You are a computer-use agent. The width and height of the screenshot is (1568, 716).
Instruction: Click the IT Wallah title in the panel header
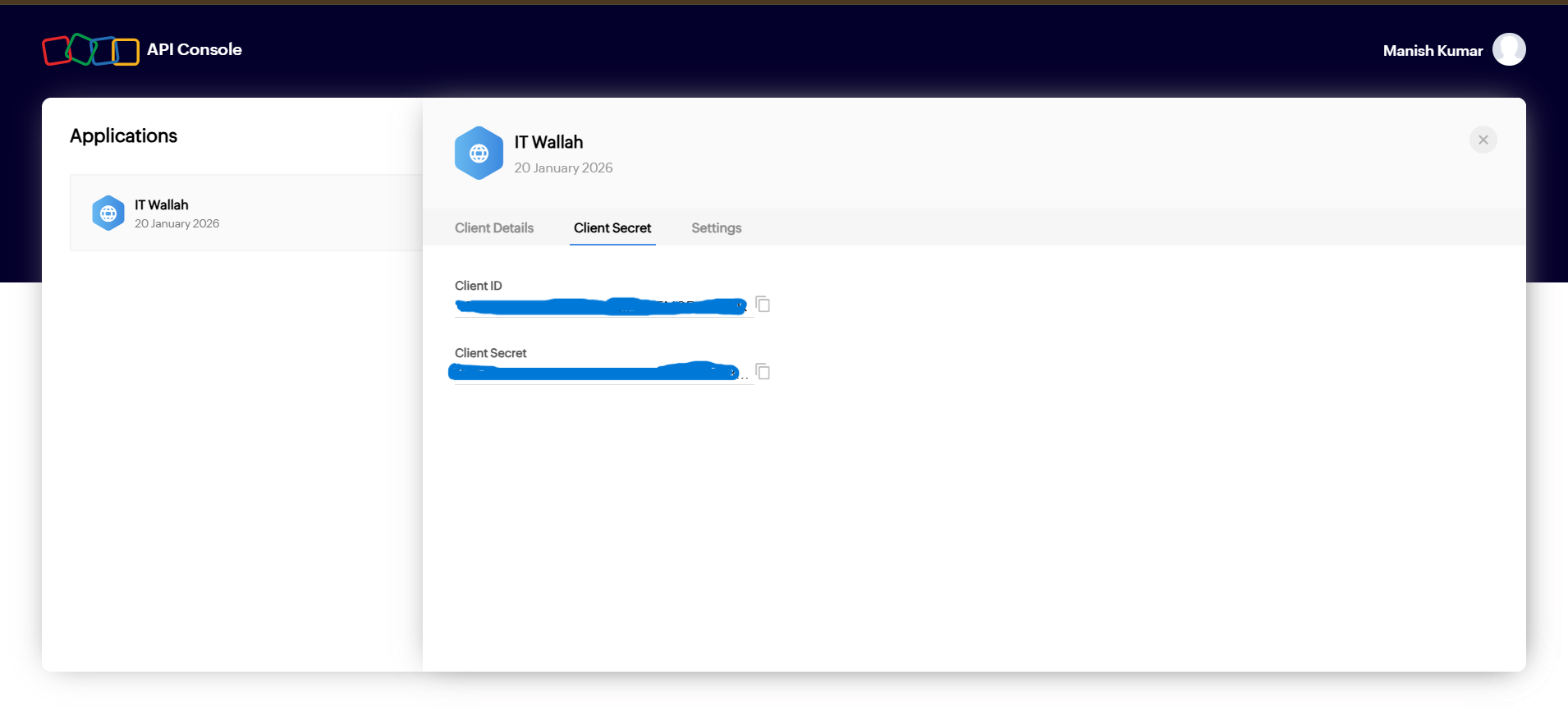(x=548, y=142)
